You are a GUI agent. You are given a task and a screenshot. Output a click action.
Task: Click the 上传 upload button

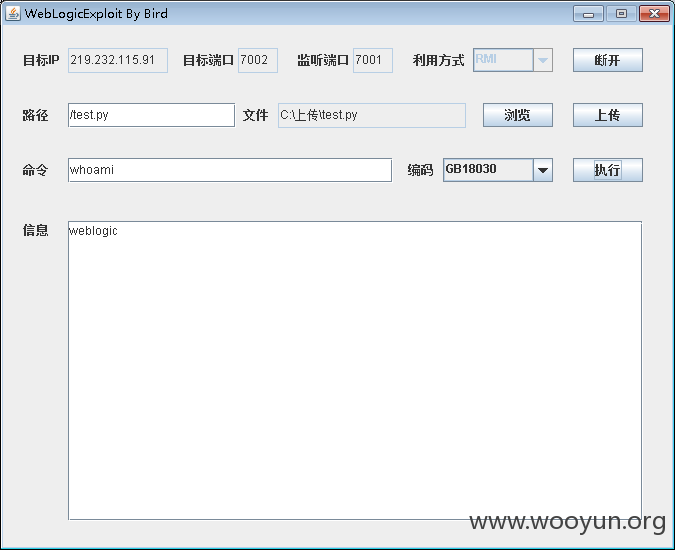[x=607, y=115]
